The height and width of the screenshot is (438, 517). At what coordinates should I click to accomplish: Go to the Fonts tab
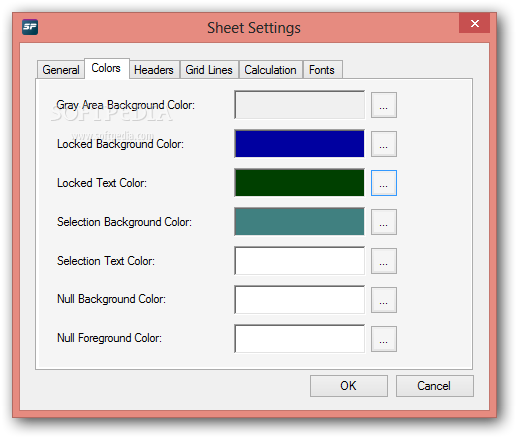click(322, 70)
